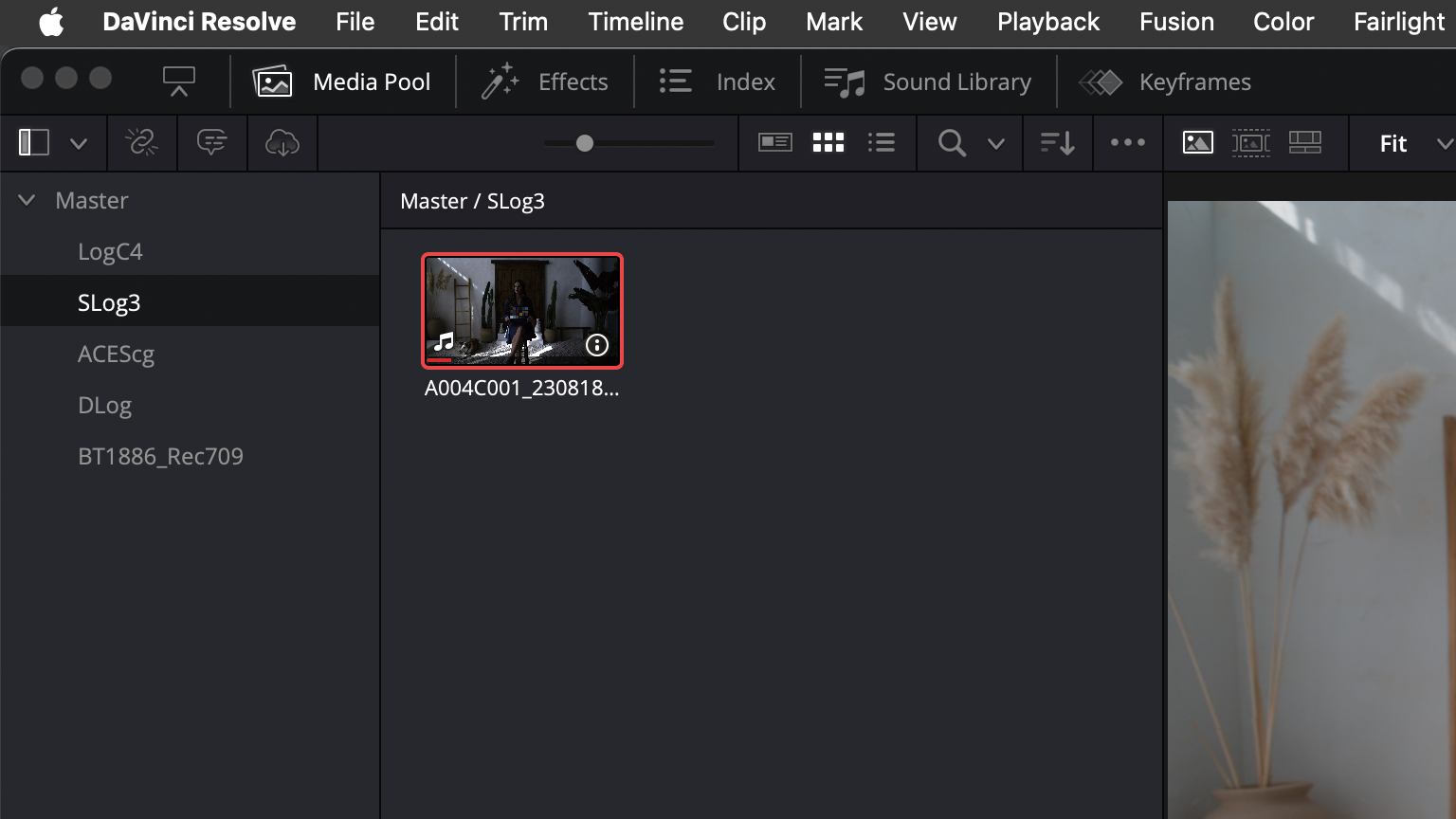This screenshot has width=1456, height=819.
Task: Open the Color menu
Action: click(x=1283, y=22)
